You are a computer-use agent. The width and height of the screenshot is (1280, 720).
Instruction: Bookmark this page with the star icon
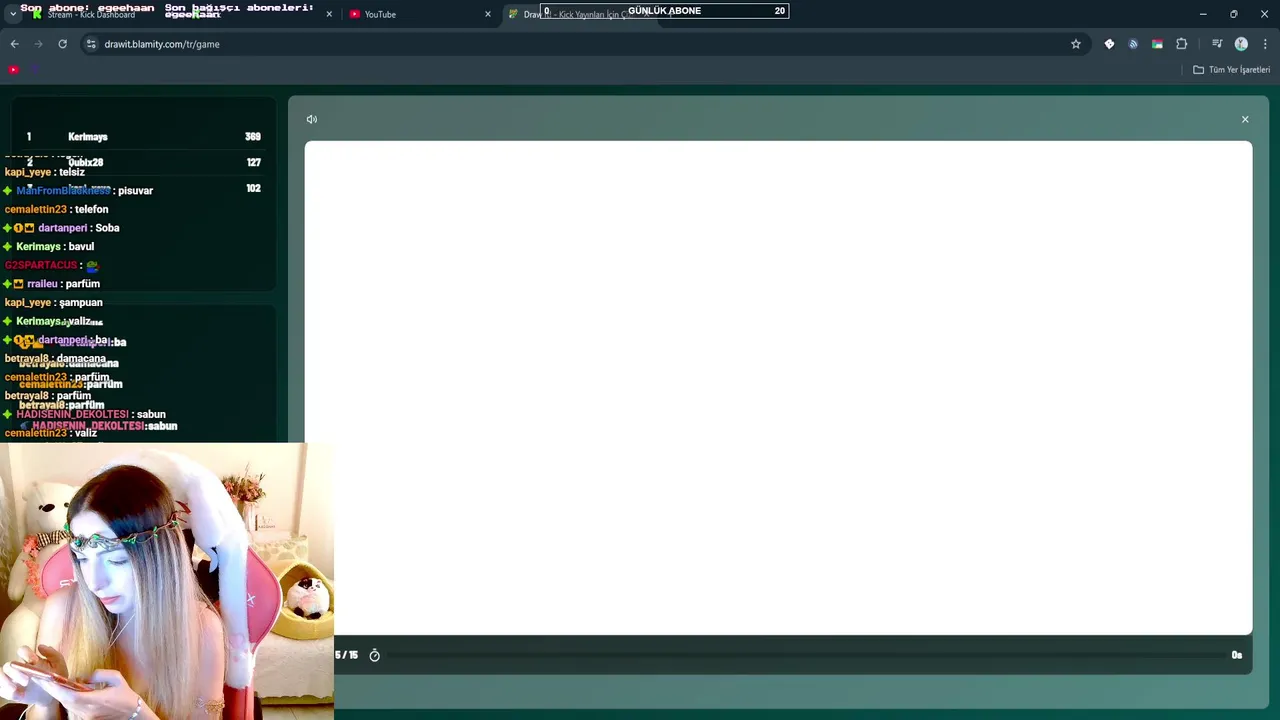1076,44
